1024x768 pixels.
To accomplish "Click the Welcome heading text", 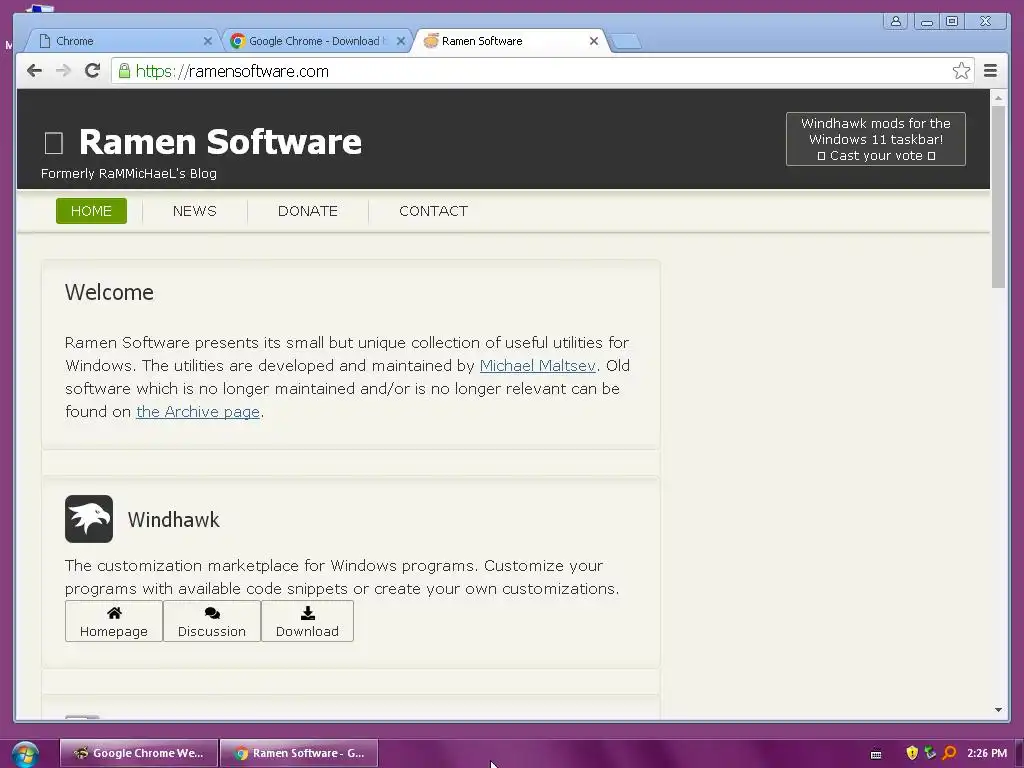I will 109,293.
